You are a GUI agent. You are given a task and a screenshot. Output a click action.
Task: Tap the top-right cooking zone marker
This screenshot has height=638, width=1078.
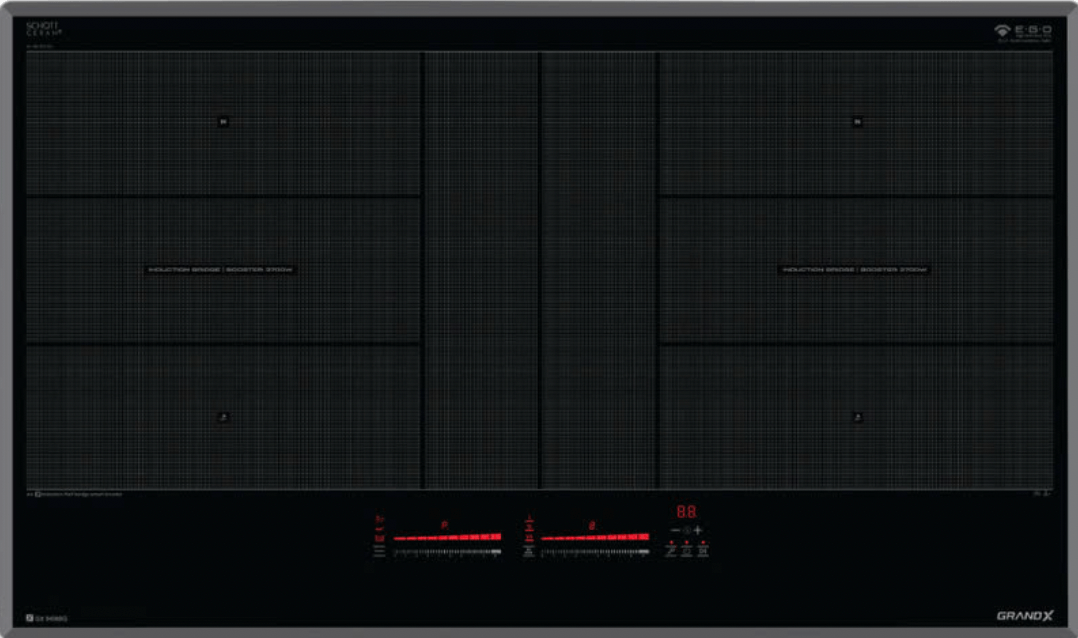point(857,121)
